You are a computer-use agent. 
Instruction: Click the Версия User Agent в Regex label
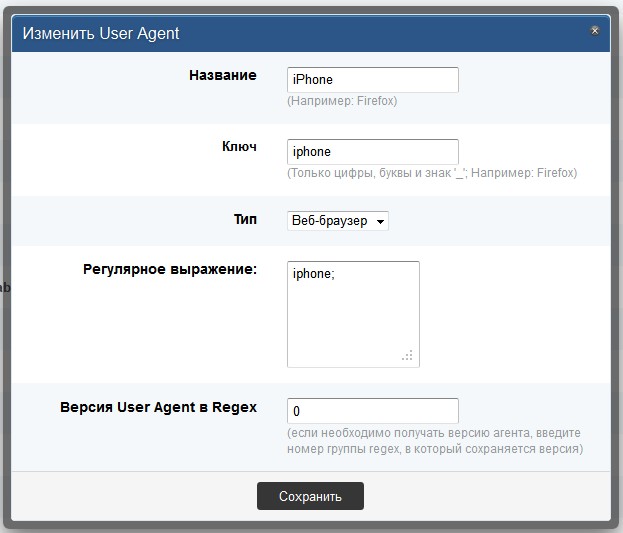[159, 407]
